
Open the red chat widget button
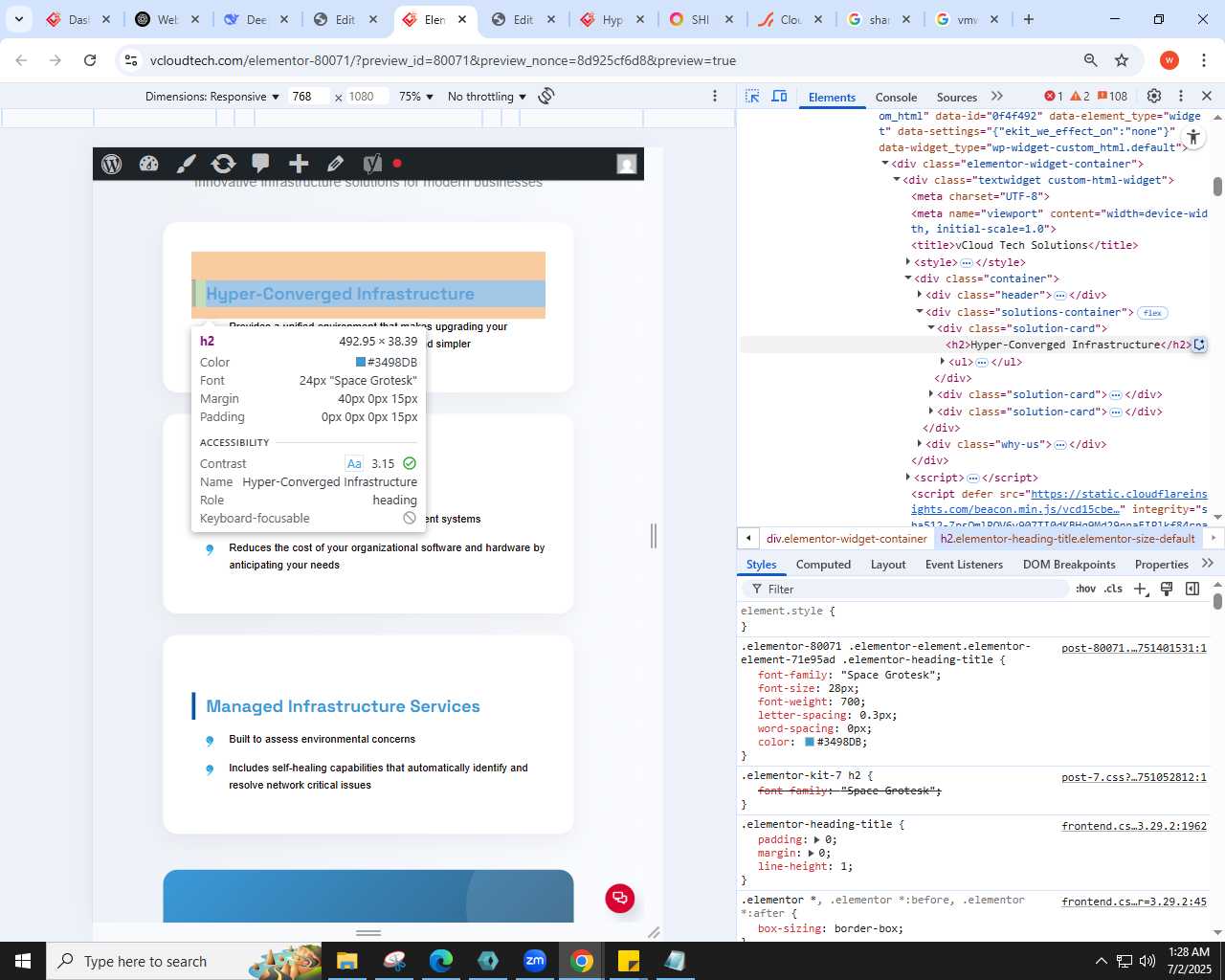pyautogui.click(x=620, y=898)
